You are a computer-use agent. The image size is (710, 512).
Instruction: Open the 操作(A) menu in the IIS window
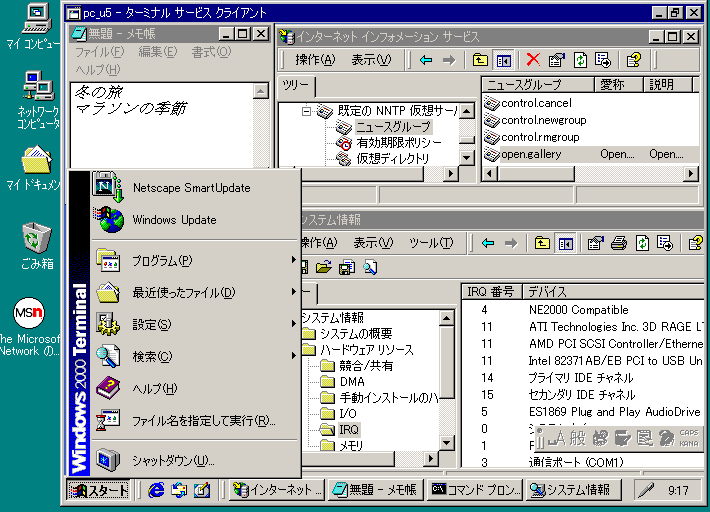tap(315, 60)
